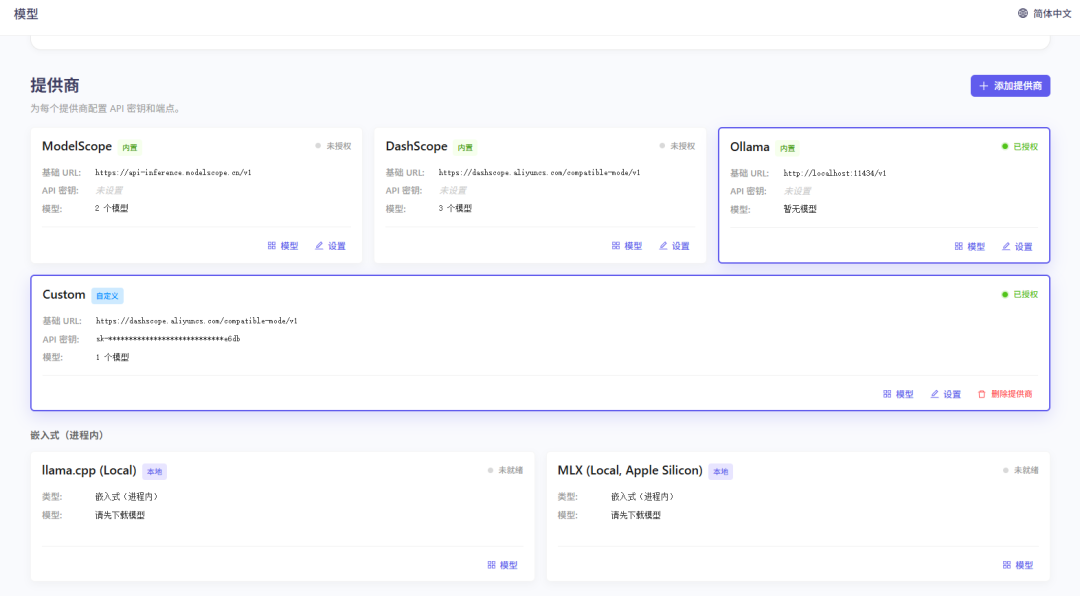Screen dimensions: 1080x596
Task: Click the 自定义 tag on Custom card
Action: [107, 296]
